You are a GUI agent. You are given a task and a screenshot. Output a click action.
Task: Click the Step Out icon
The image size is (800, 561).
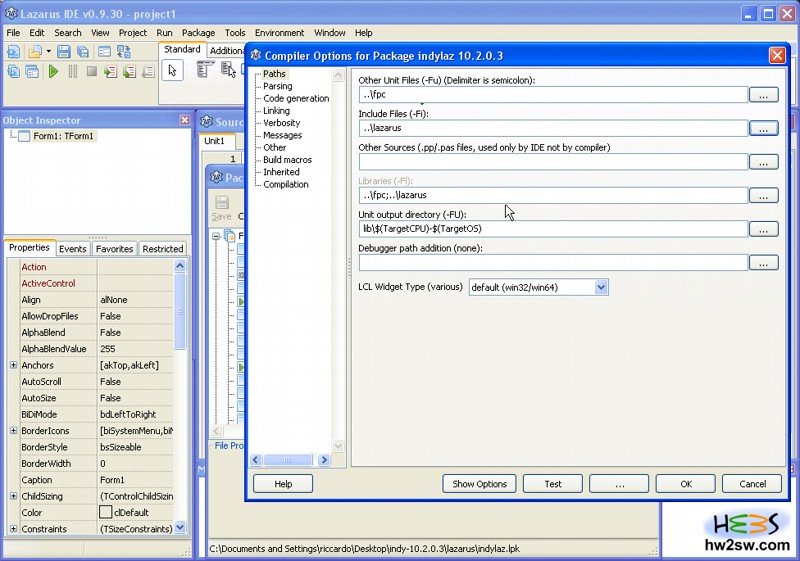148,71
